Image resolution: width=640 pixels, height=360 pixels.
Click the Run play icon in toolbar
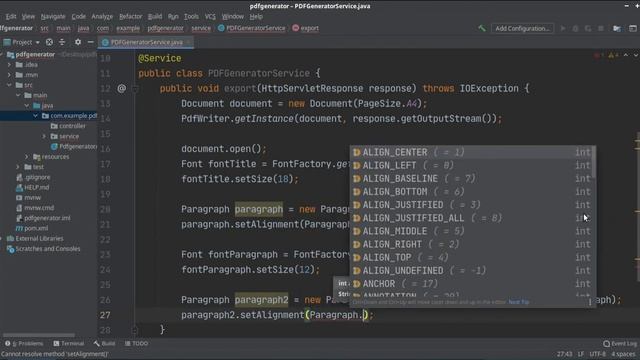pyautogui.click(x=563, y=29)
